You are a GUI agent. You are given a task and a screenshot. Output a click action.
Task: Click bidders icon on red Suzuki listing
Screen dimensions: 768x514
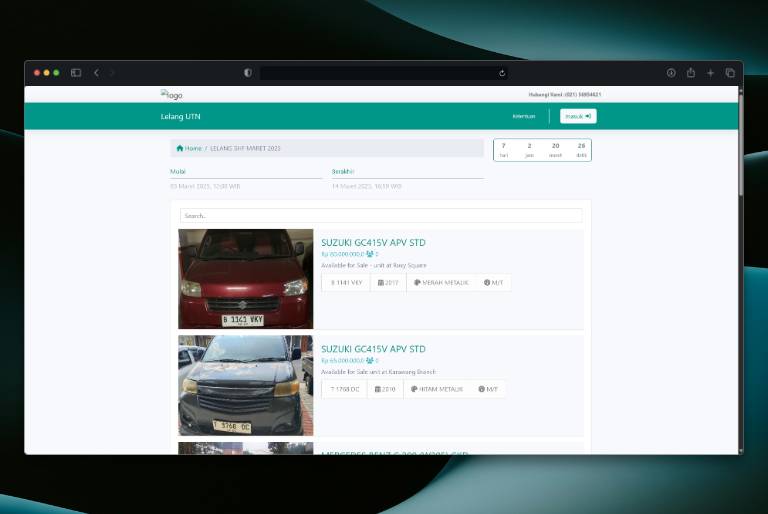click(x=370, y=254)
